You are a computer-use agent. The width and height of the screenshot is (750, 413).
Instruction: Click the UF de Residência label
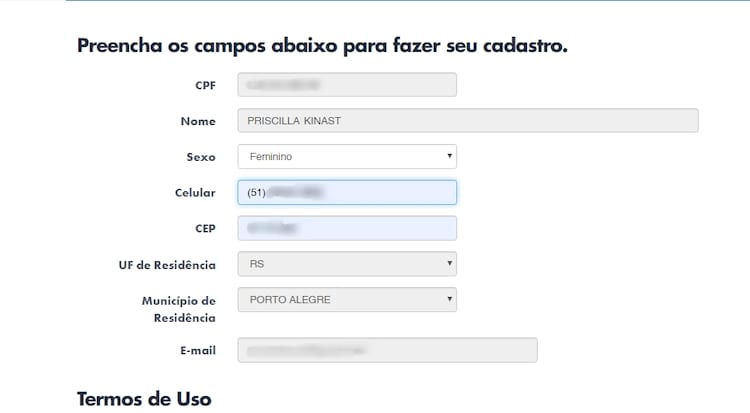[167, 265]
